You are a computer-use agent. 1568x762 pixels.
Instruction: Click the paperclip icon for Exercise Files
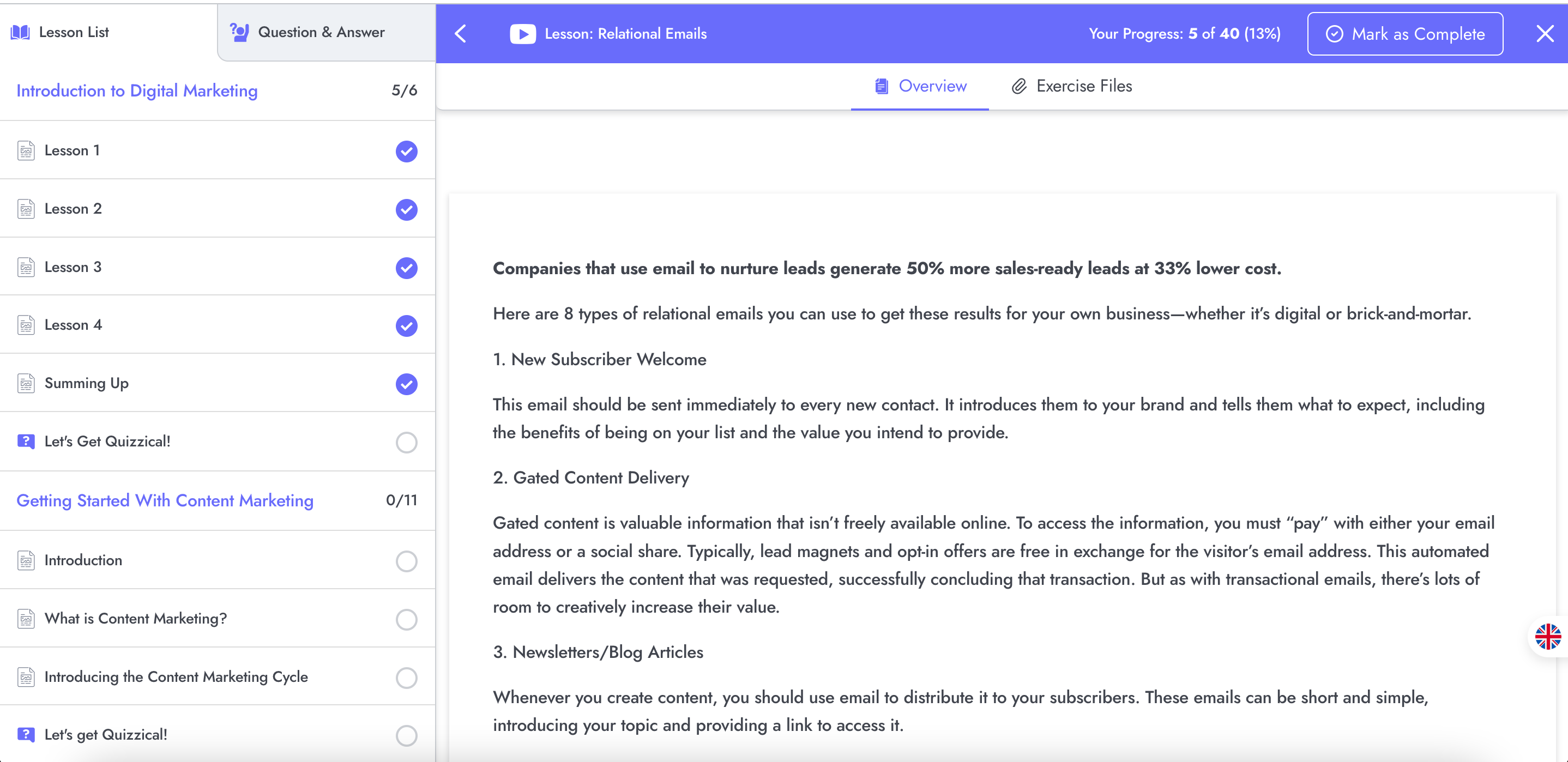[1019, 87]
